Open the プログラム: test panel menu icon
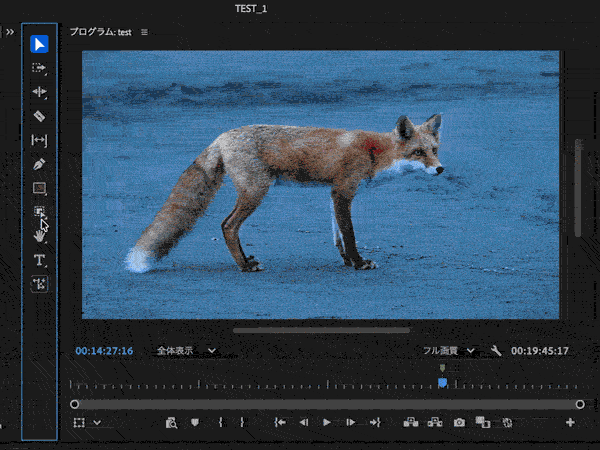600x450 pixels. pos(144,32)
